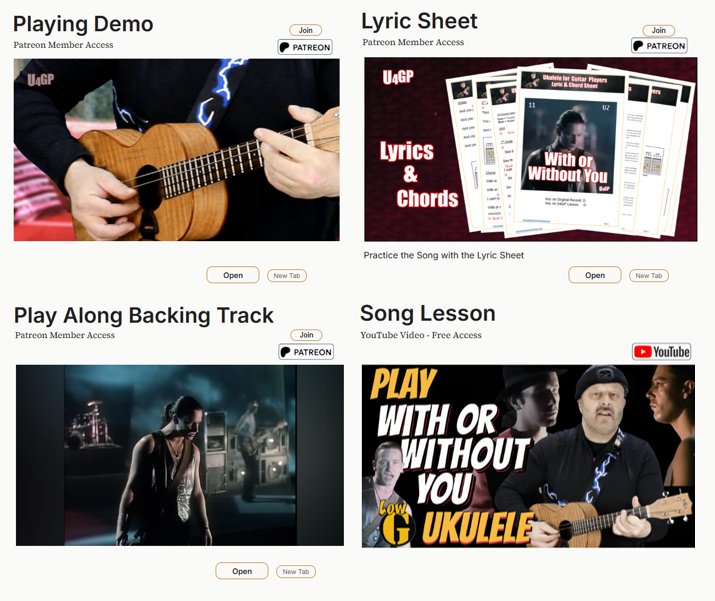715x601 pixels.
Task: Open Backing Track in New Tab
Action: pos(295,571)
